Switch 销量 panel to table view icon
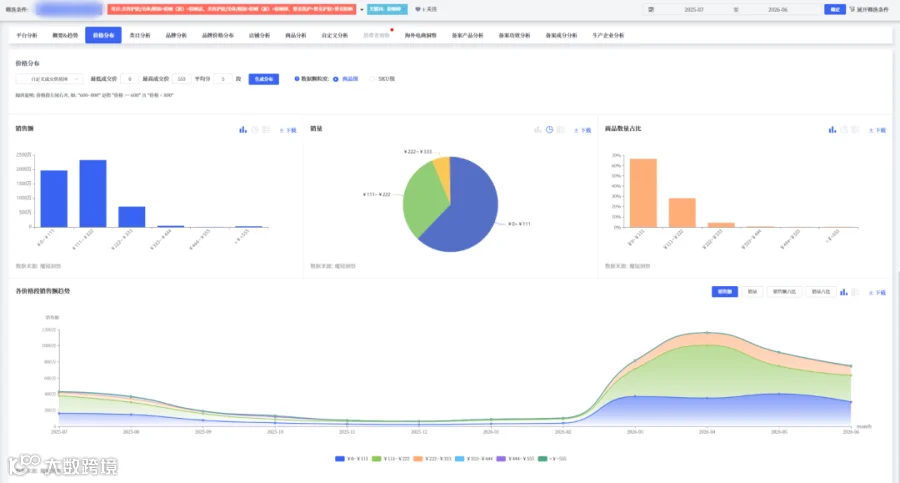900x483 pixels. click(561, 130)
